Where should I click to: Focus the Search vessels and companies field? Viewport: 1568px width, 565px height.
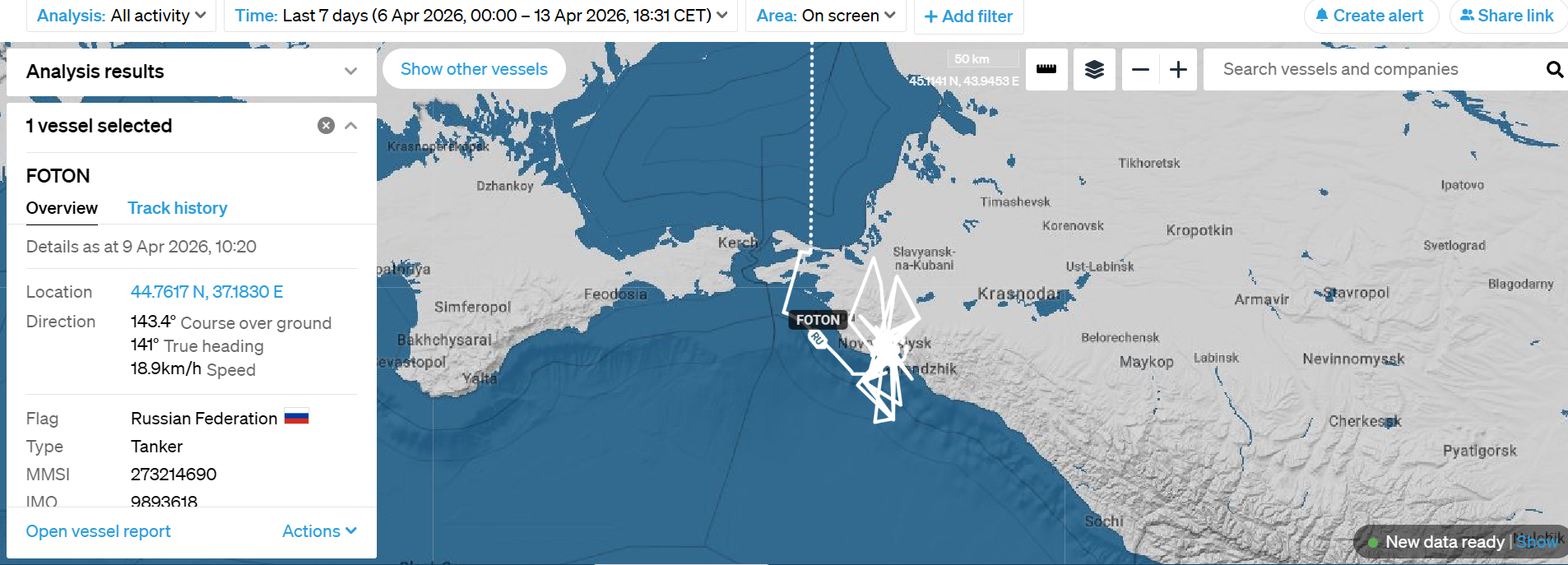tap(1374, 69)
